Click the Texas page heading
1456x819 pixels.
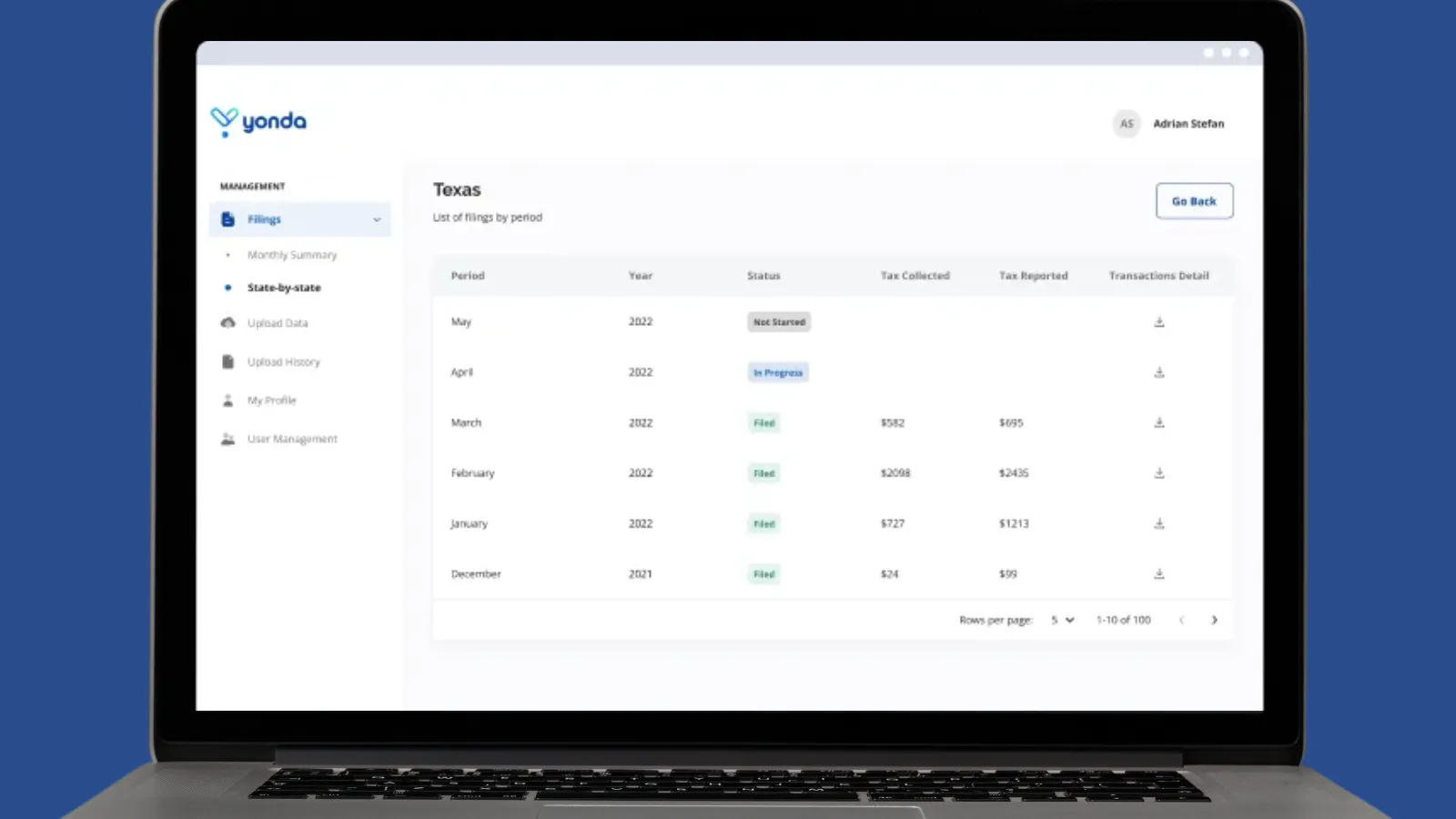pyautogui.click(x=457, y=189)
